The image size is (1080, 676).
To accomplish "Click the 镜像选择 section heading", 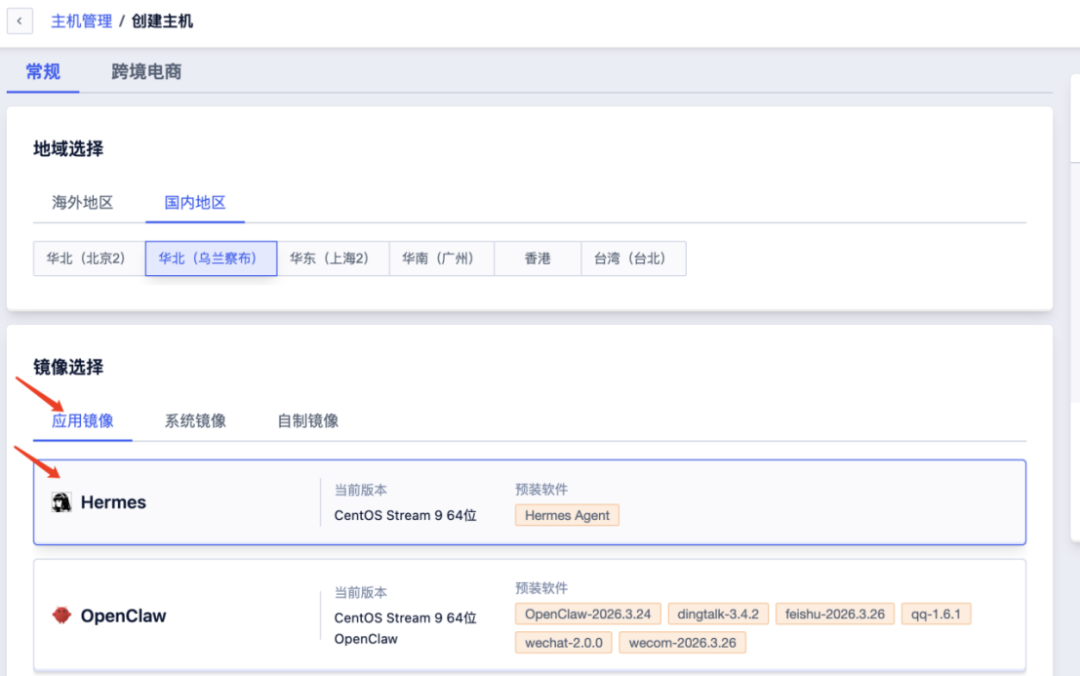I will [68, 367].
